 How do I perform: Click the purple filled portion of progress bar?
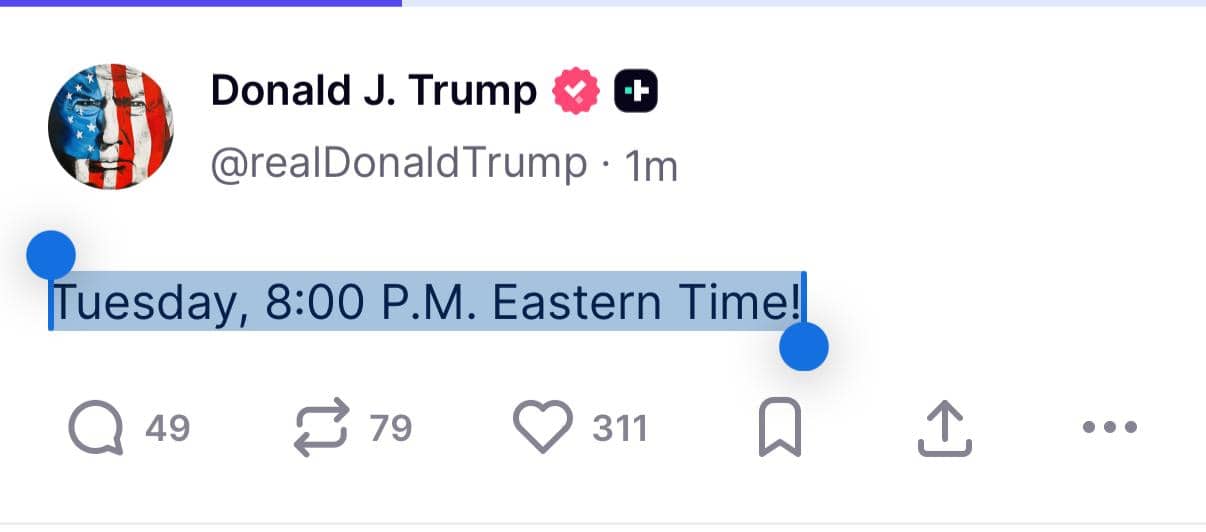tap(200, 3)
